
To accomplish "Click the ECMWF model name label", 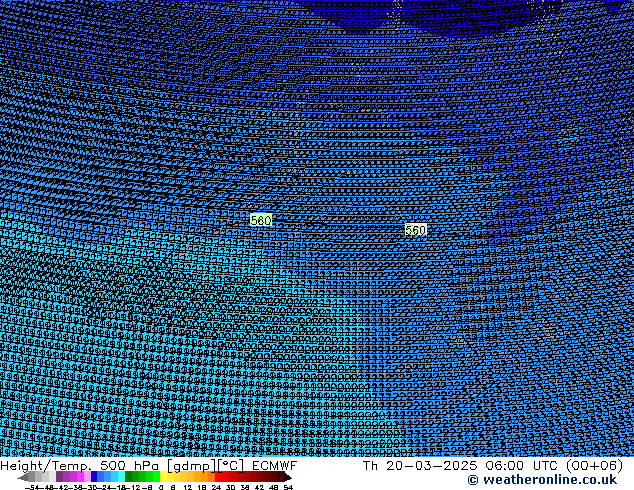I will 275,466.
